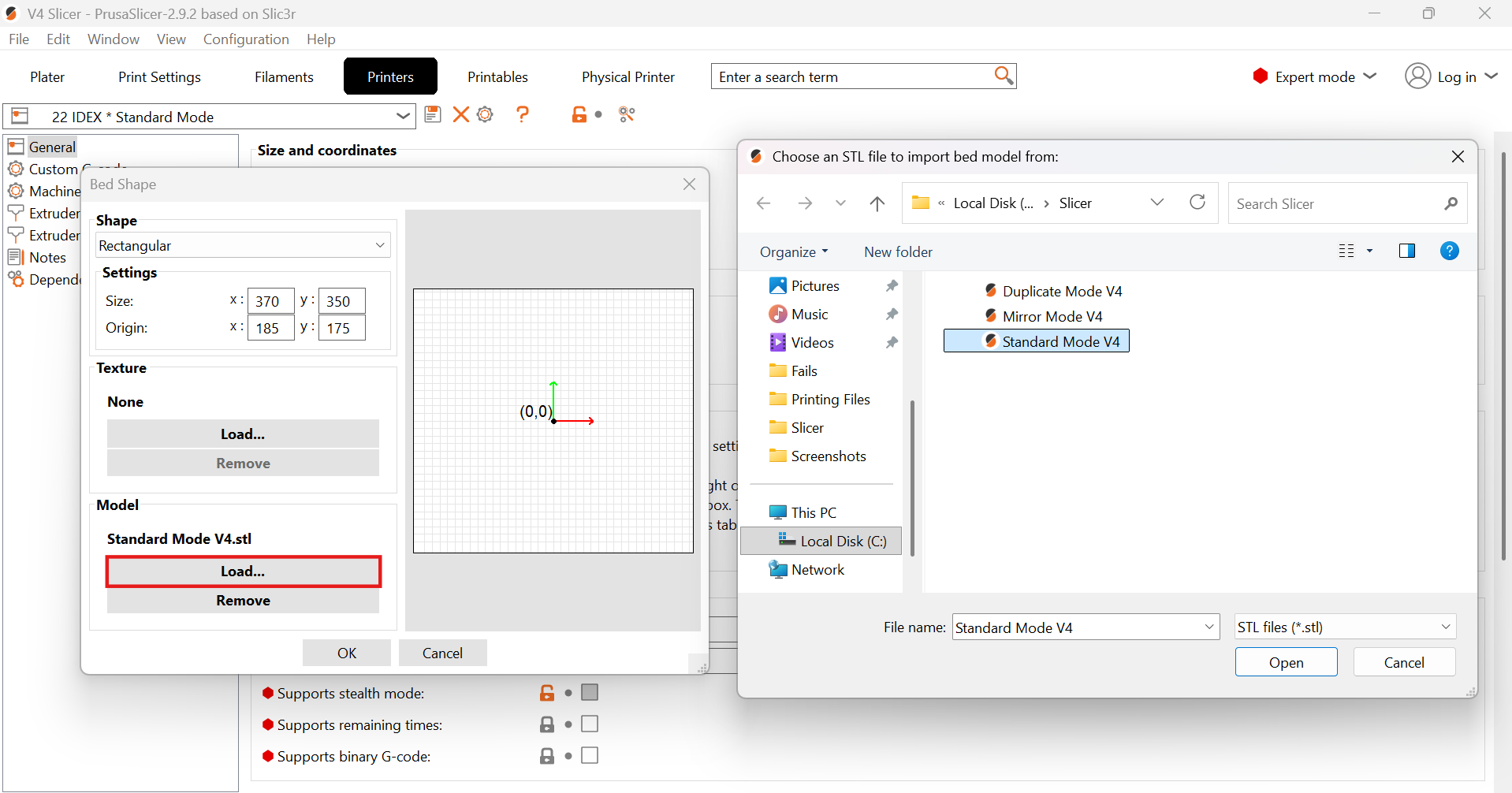Click the search magnifier icon
The height and width of the screenshot is (793, 1512).
(1004, 76)
